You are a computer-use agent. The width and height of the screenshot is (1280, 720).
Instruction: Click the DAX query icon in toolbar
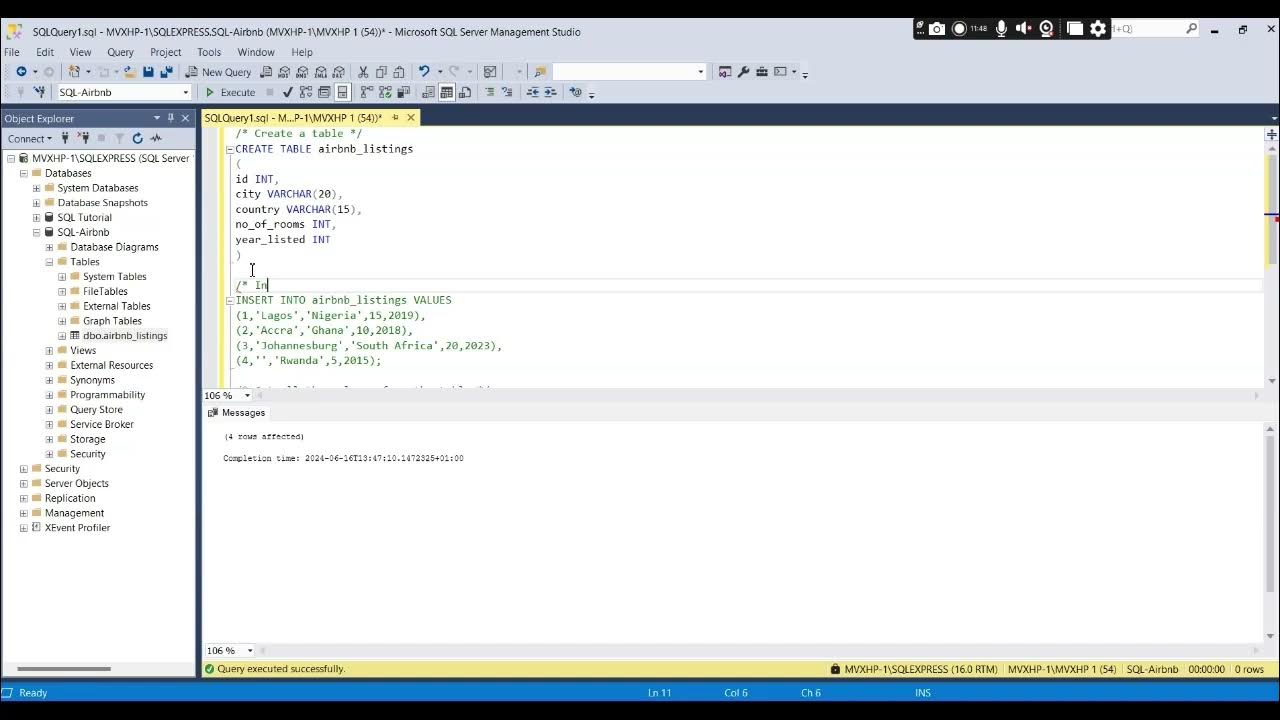point(339,72)
